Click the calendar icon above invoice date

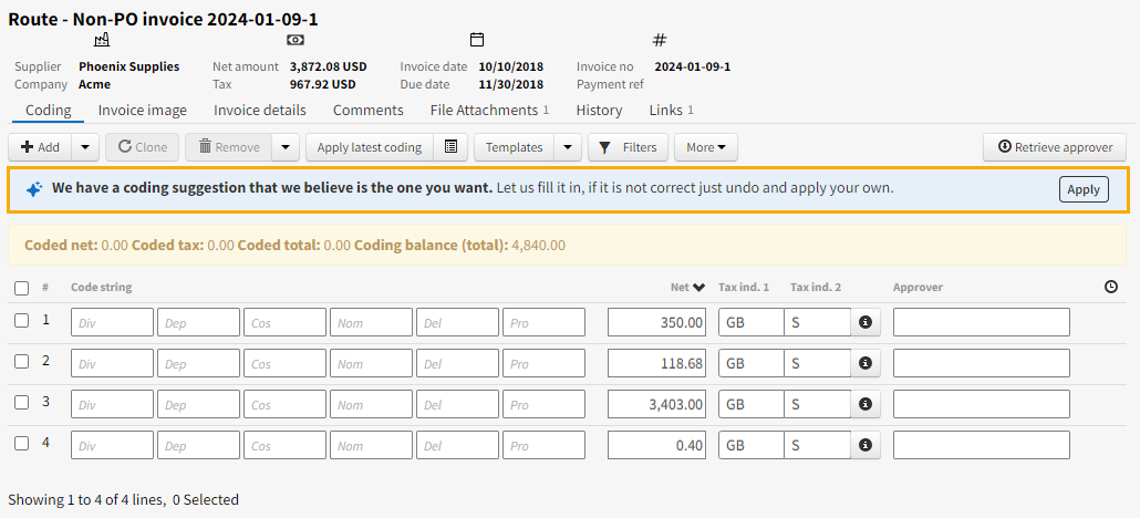[477, 39]
